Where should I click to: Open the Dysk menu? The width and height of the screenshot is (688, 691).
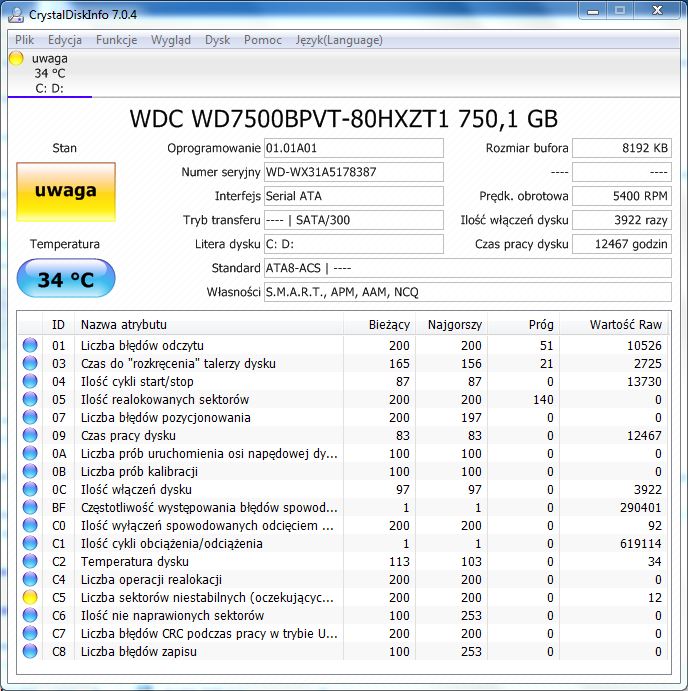pyautogui.click(x=217, y=40)
